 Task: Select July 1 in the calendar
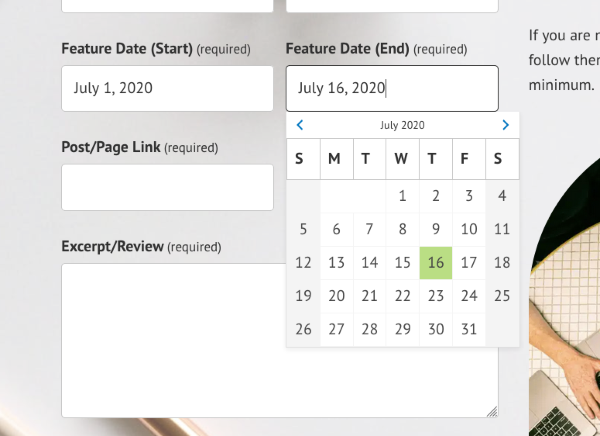tap(402, 196)
